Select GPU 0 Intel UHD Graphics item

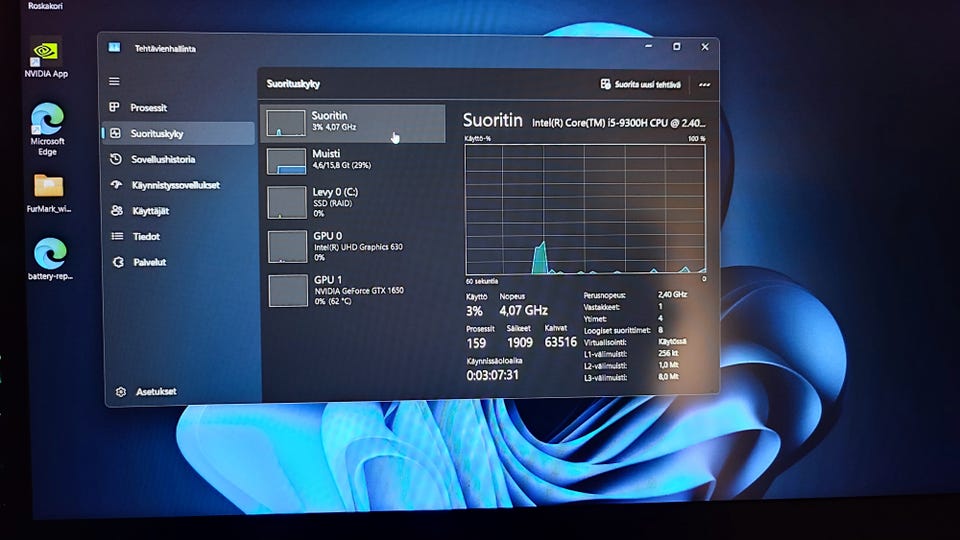coord(355,246)
